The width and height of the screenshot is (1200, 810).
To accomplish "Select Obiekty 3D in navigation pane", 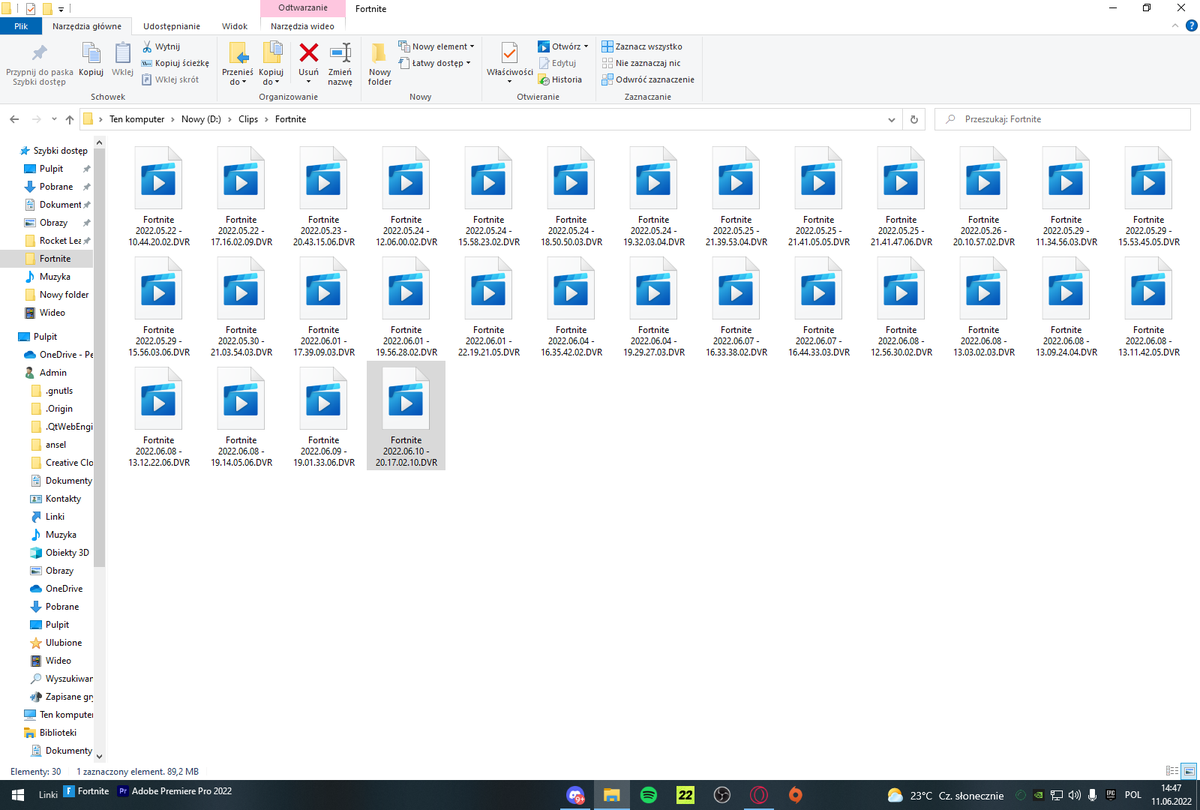I will click(x=59, y=552).
